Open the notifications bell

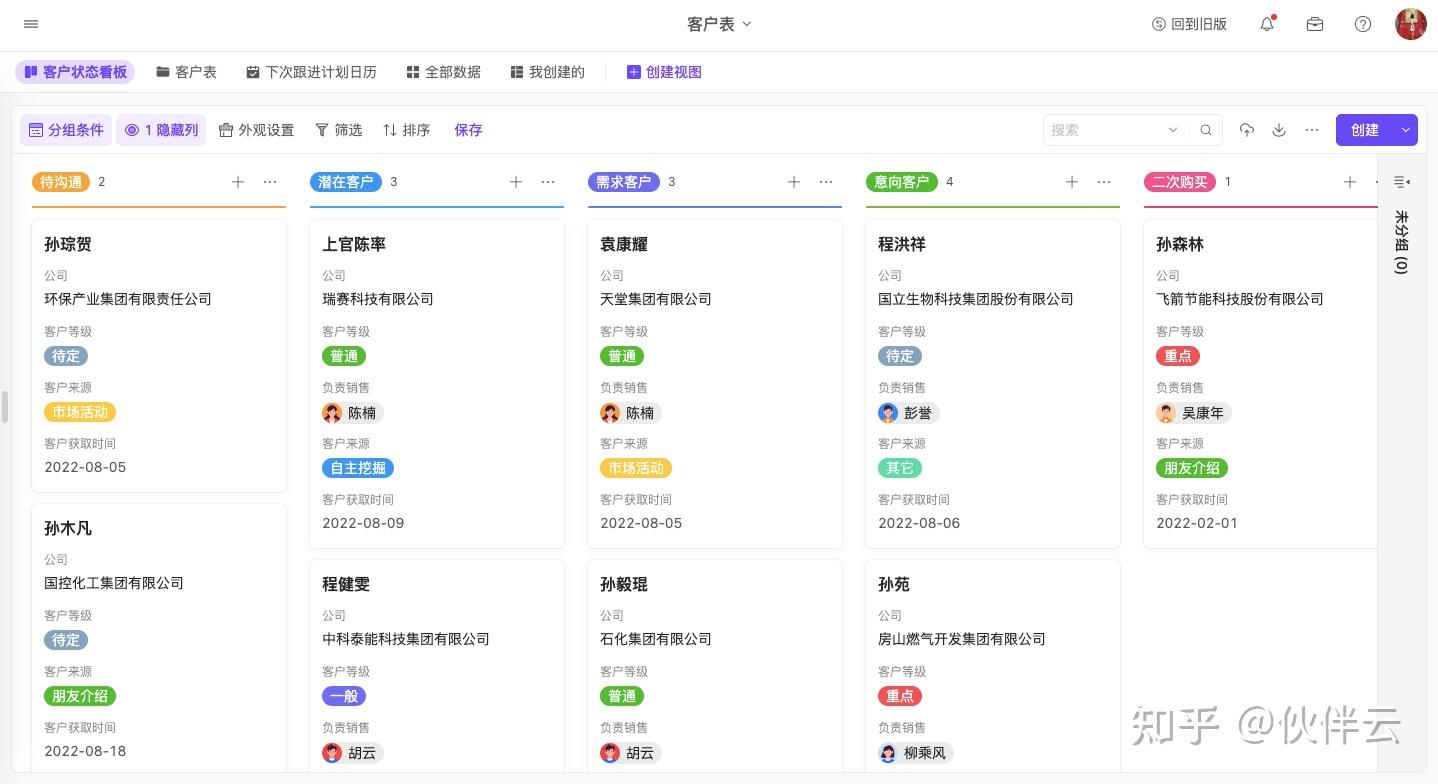[x=1267, y=24]
